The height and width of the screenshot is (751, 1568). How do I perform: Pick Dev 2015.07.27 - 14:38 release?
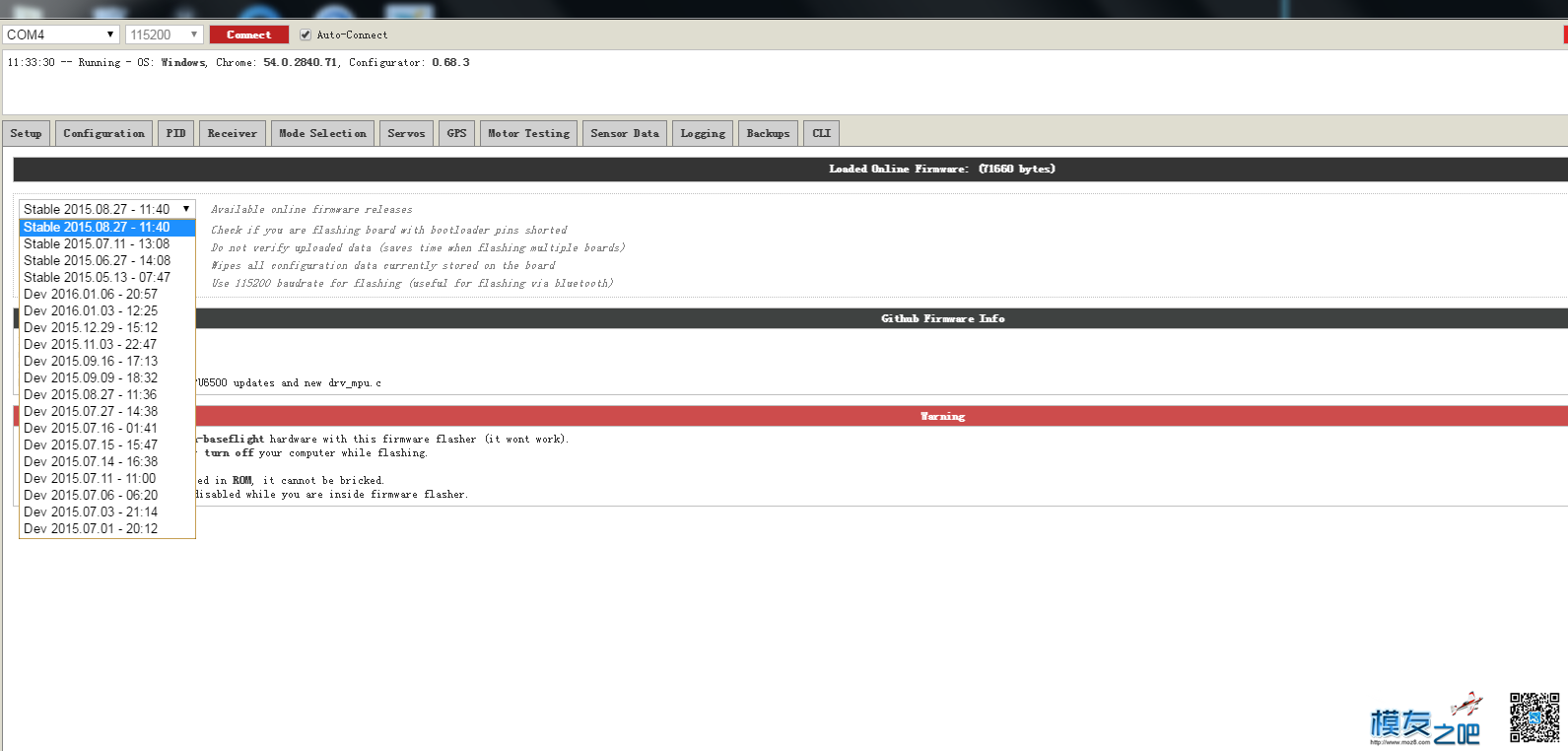tap(107, 411)
